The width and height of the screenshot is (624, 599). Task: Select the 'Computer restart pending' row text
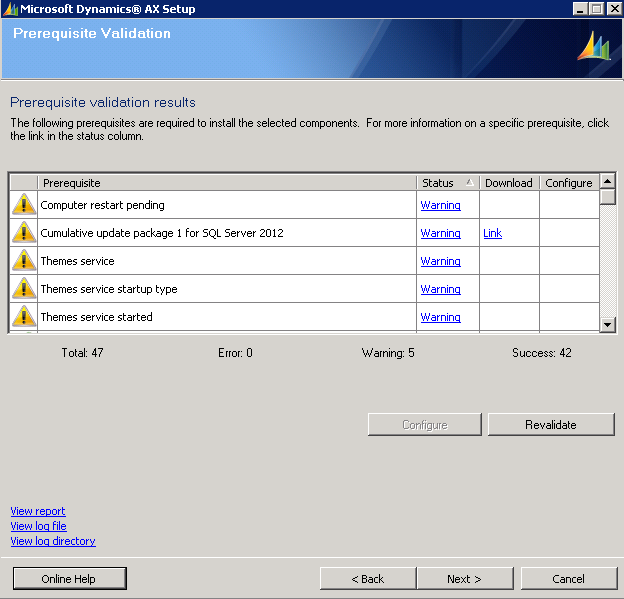[102, 205]
